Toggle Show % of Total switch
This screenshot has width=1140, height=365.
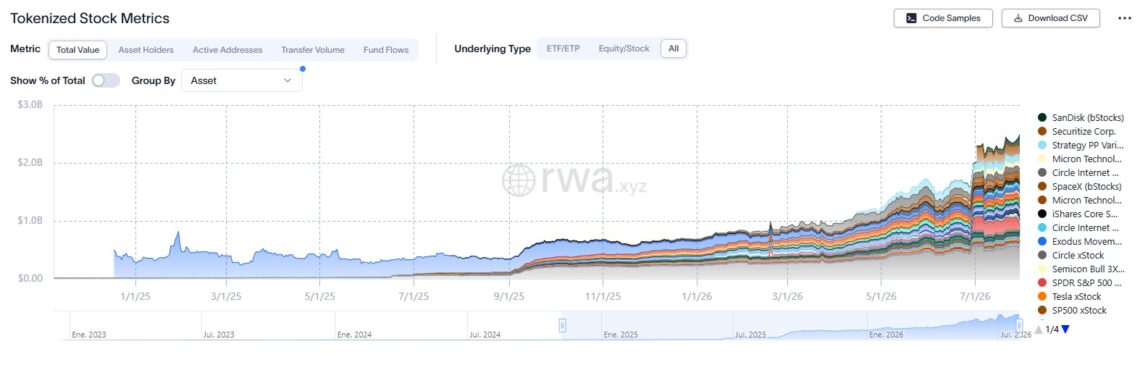105,81
